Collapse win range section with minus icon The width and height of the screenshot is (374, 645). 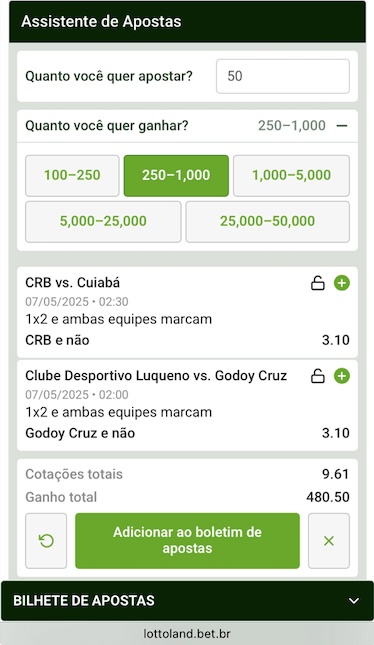pyautogui.click(x=342, y=125)
